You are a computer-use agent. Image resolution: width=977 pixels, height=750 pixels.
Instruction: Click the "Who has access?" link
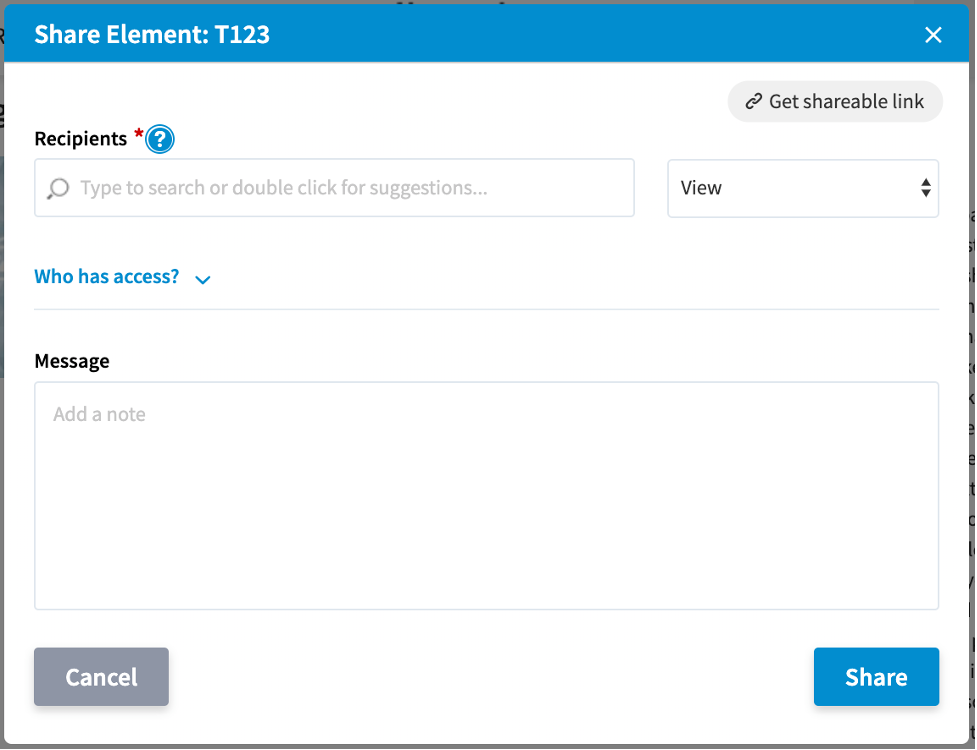[107, 277]
